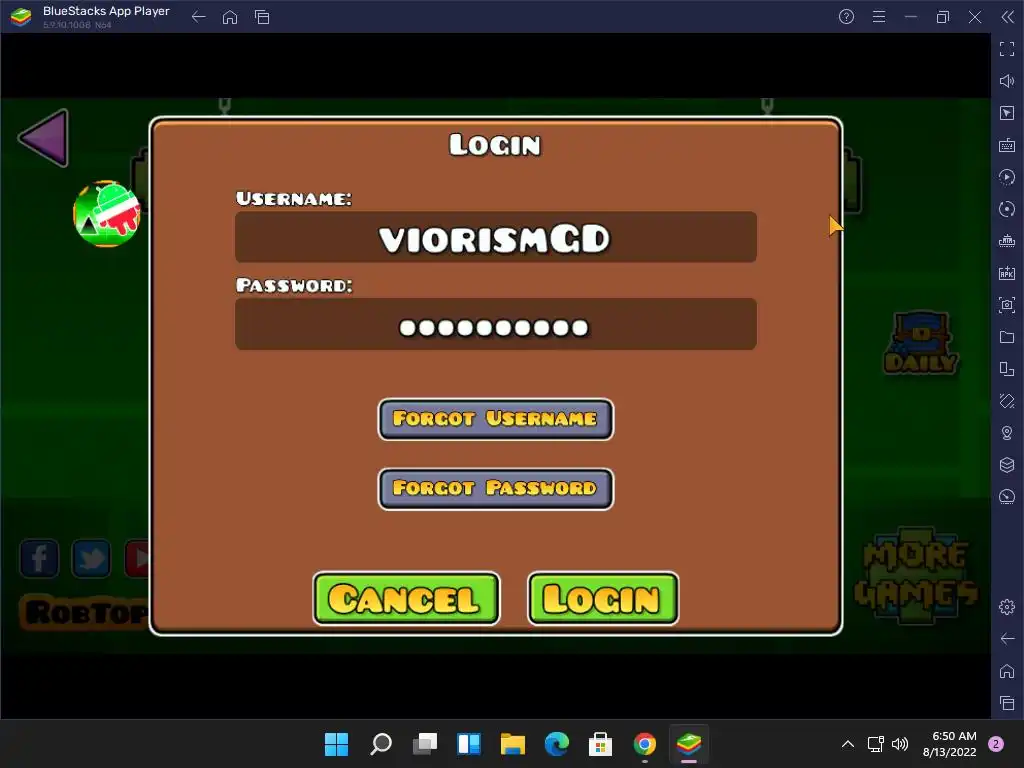Open Microsoft Store from taskbar

pyautogui.click(x=601, y=744)
